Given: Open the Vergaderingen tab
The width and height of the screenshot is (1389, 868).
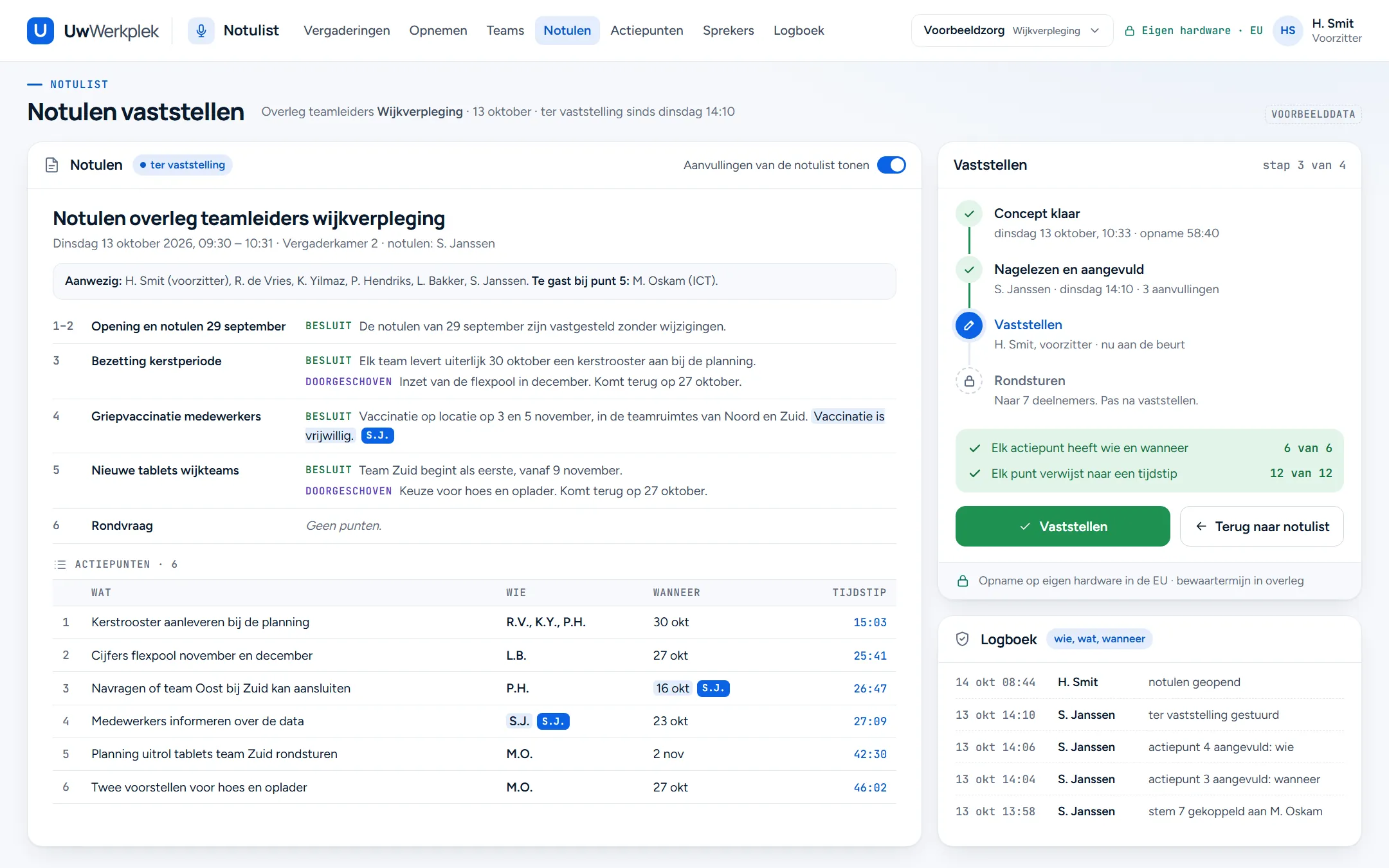Looking at the screenshot, I should (347, 31).
